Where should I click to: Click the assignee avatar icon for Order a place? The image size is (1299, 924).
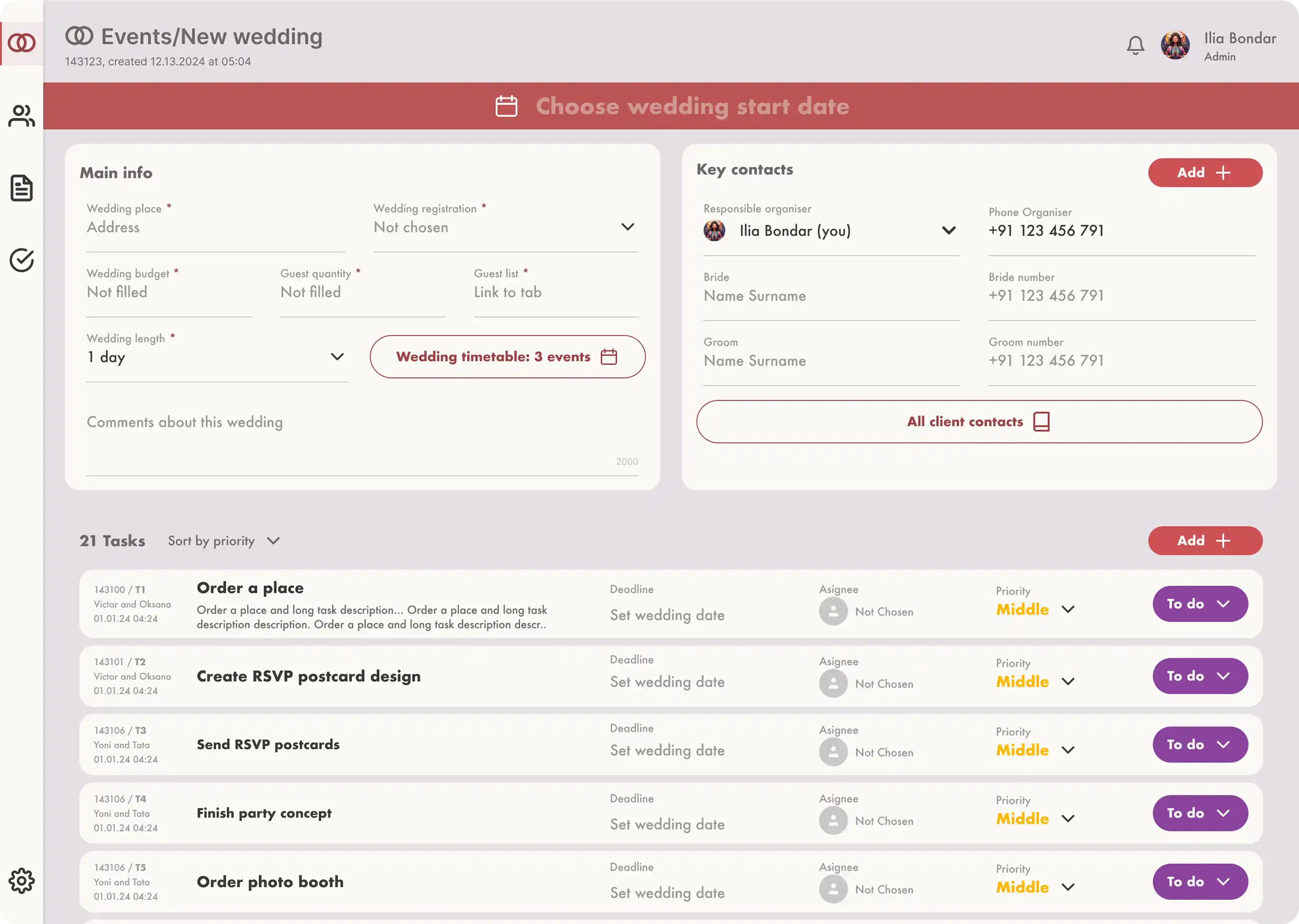(834, 611)
